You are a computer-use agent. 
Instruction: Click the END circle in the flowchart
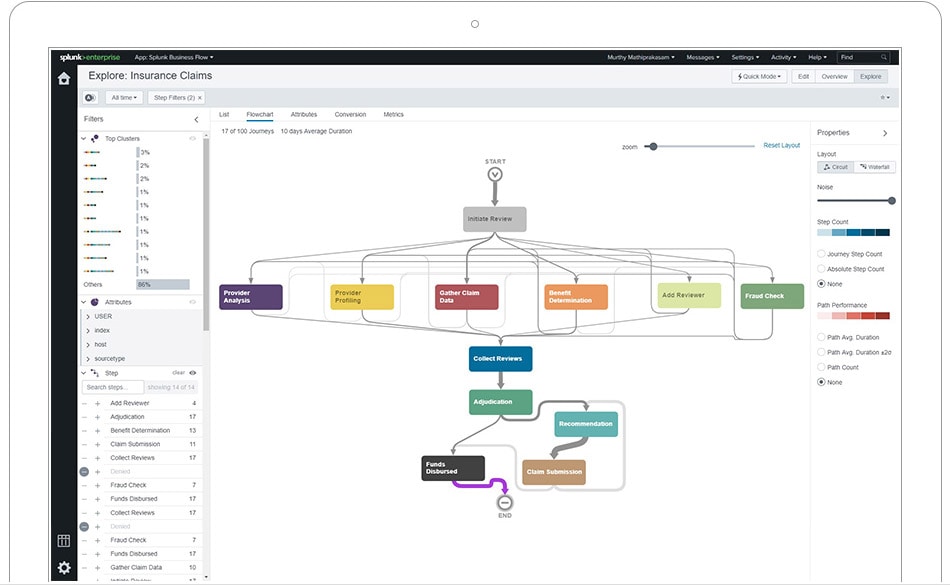coord(505,503)
